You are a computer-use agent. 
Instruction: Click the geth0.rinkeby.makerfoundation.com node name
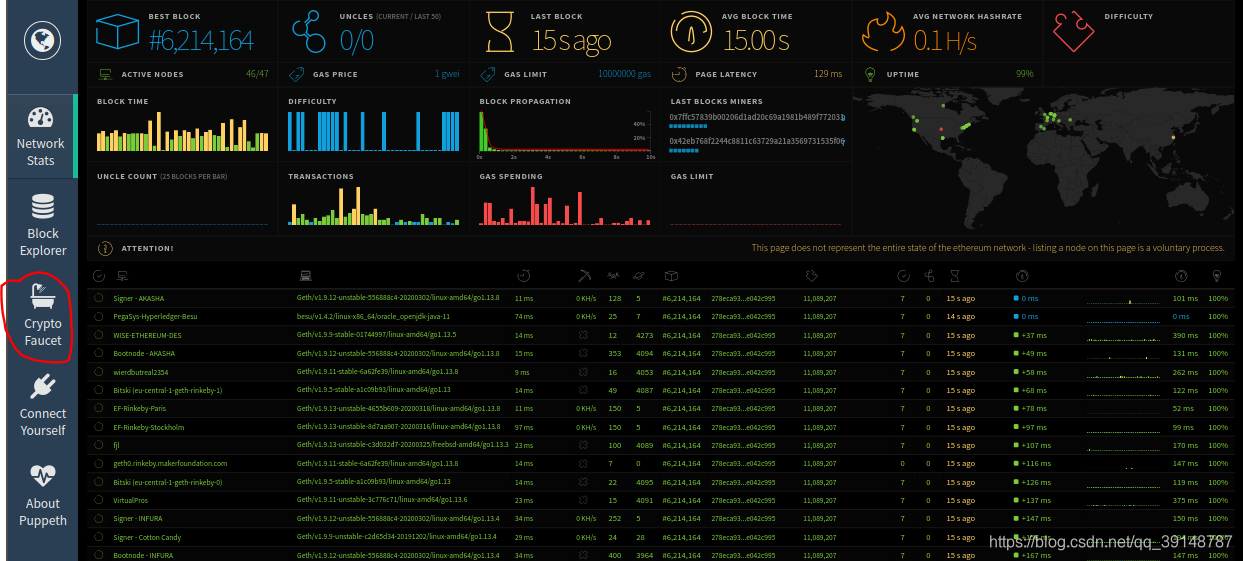click(x=170, y=463)
